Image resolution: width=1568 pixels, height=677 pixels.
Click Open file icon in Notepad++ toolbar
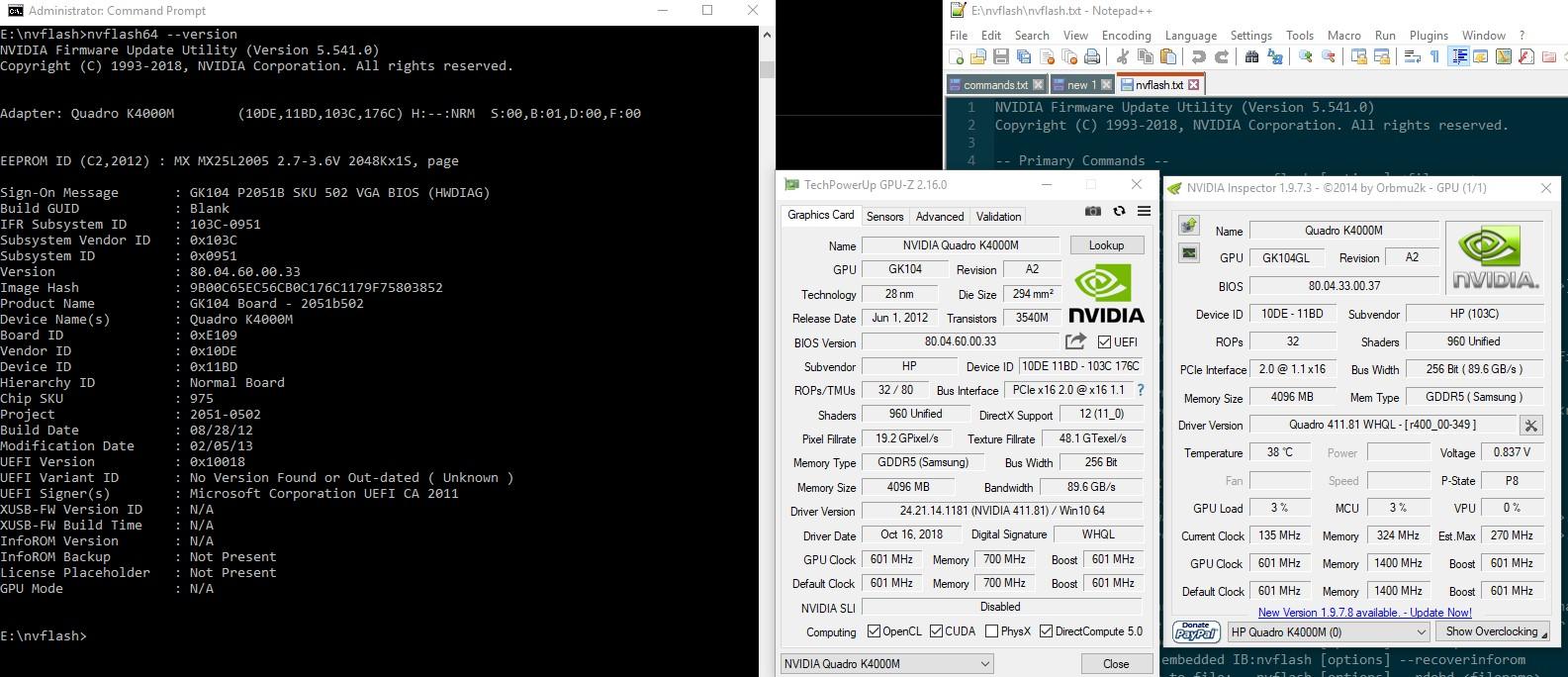[x=978, y=57]
